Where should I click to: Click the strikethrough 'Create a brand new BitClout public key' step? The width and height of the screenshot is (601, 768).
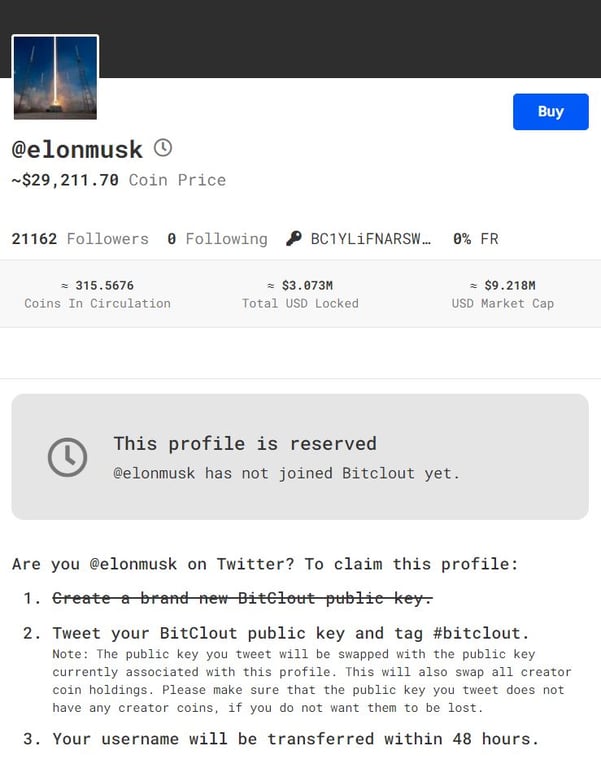click(x=242, y=598)
